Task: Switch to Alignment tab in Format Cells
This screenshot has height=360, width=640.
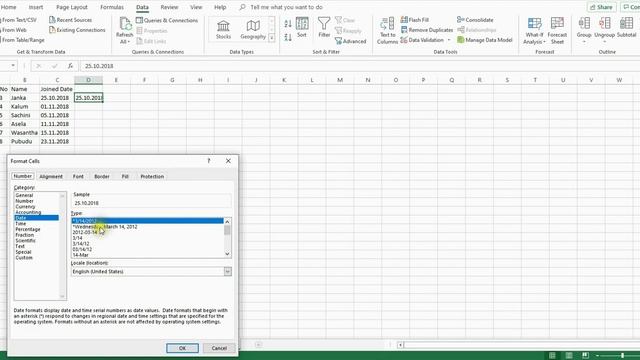Action: [x=51, y=176]
